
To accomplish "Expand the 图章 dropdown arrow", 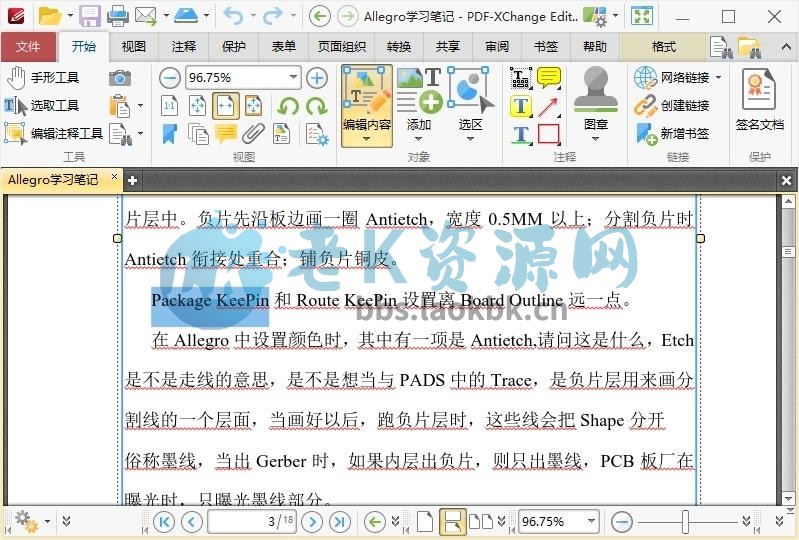I will pos(595,139).
